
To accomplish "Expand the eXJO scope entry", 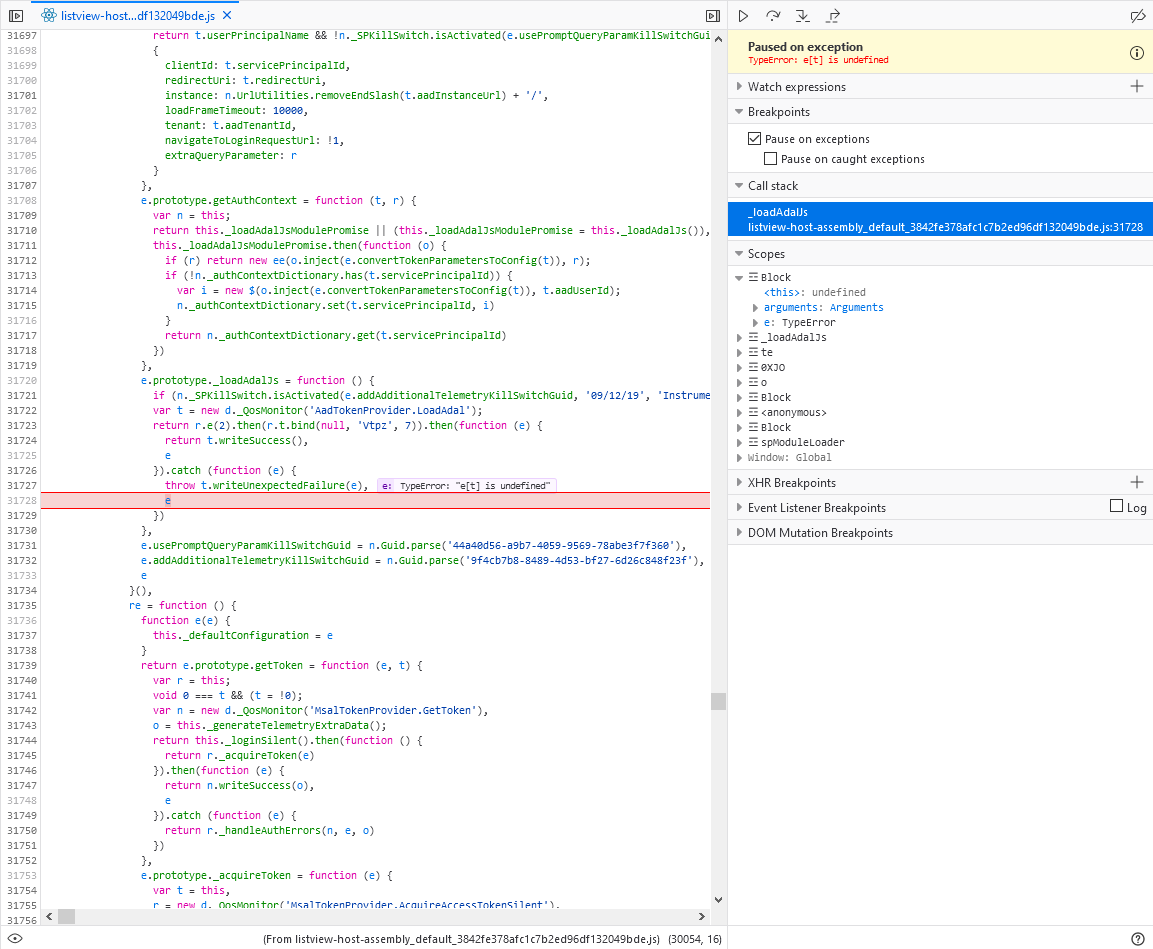I will coord(740,367).
